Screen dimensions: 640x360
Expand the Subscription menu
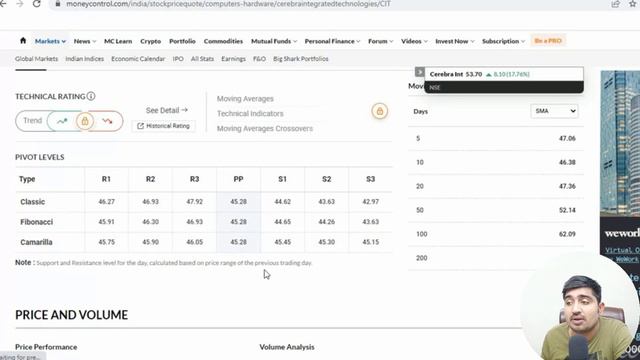point(503,41)
